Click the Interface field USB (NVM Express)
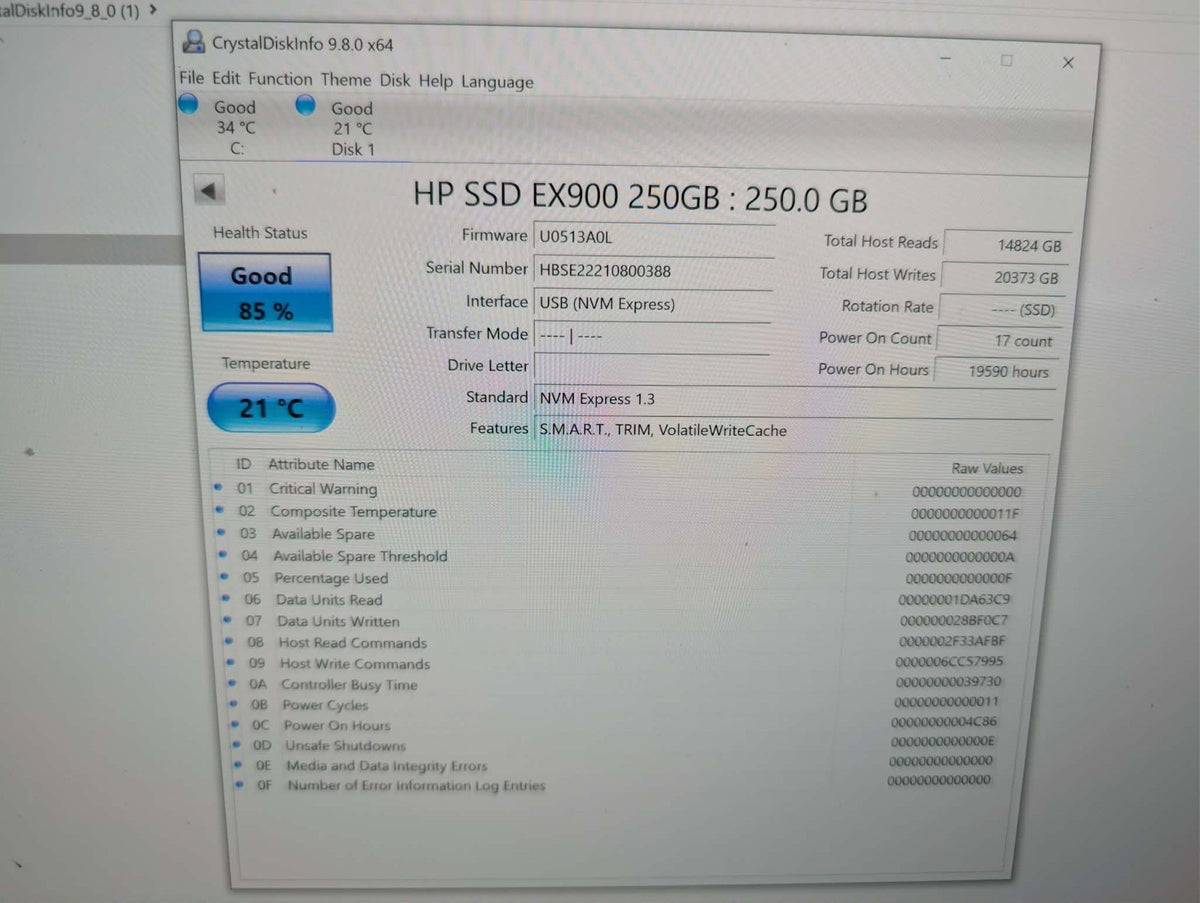 click(x=653, y=304)
